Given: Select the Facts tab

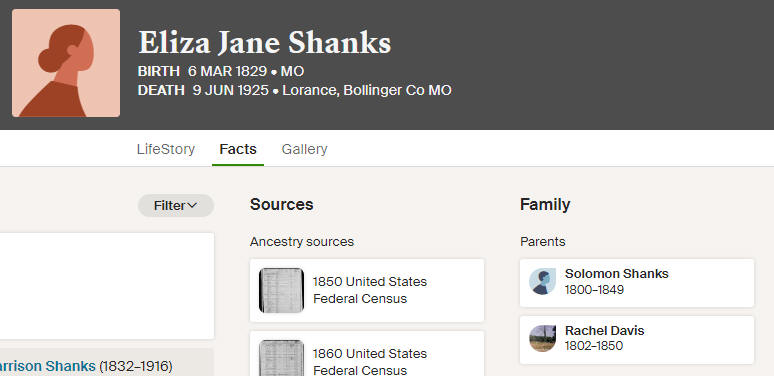Looking at the screenshot, I should [x=238, y=149].
